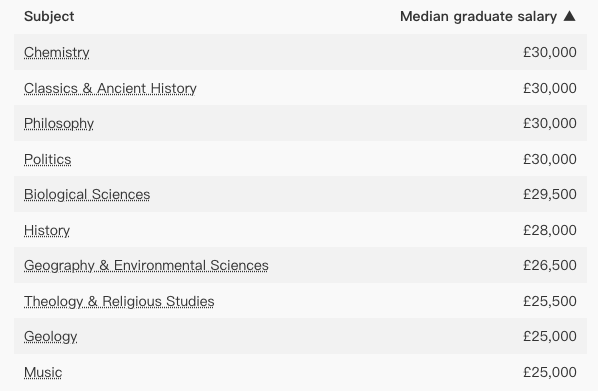Image resolution: width=598 pixels, height=391 pixels.
Task: Select the Geology subject link
Action: [50, 336]
